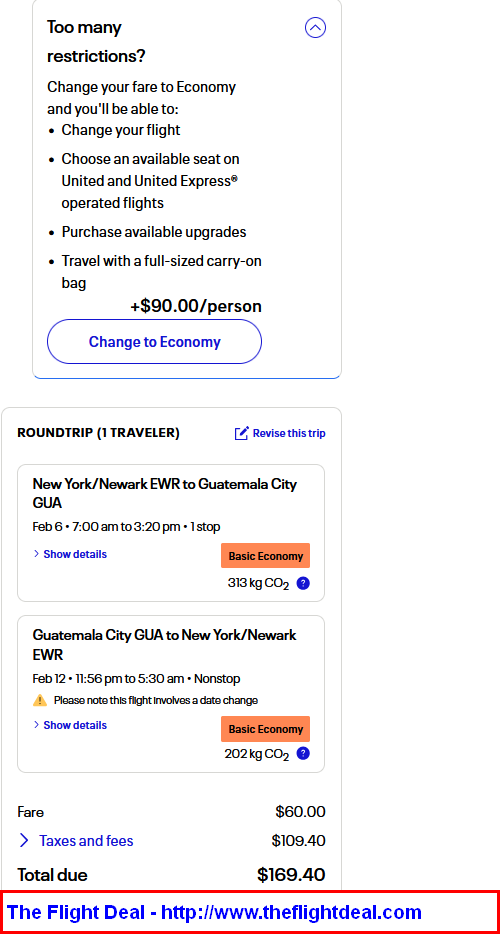Click the chevron beside outbound Show details
This screenshot has width=500, height=934.
click(x=36, y=554)
